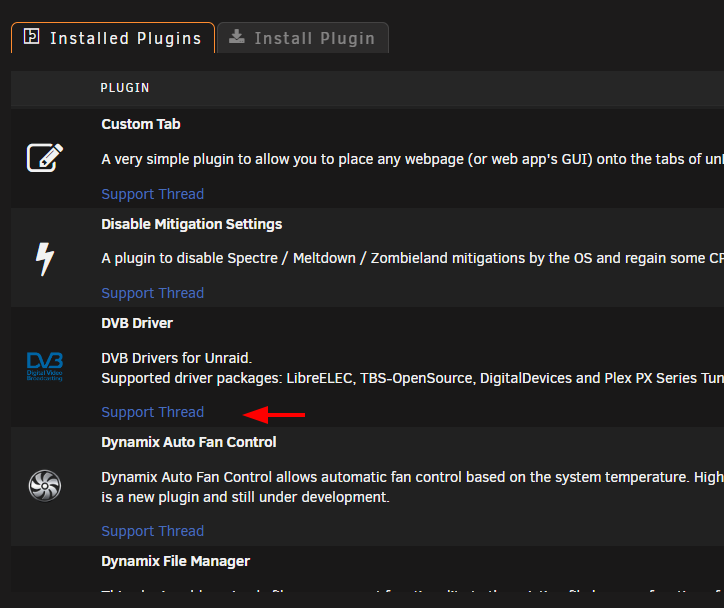Click the PLUGIN column header
The image size is (724, 608).
click(125, 88)
